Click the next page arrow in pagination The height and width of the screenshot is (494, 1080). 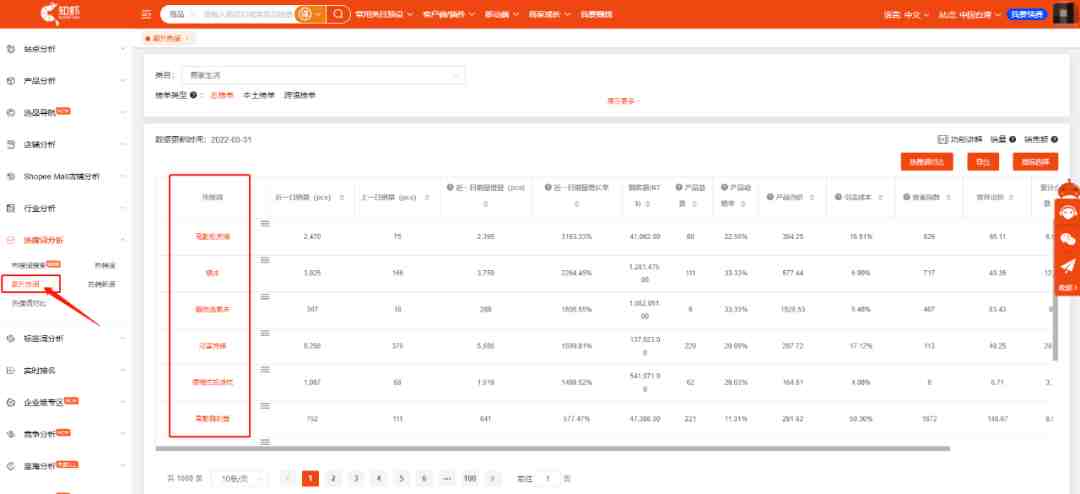(x=492, y=478)
